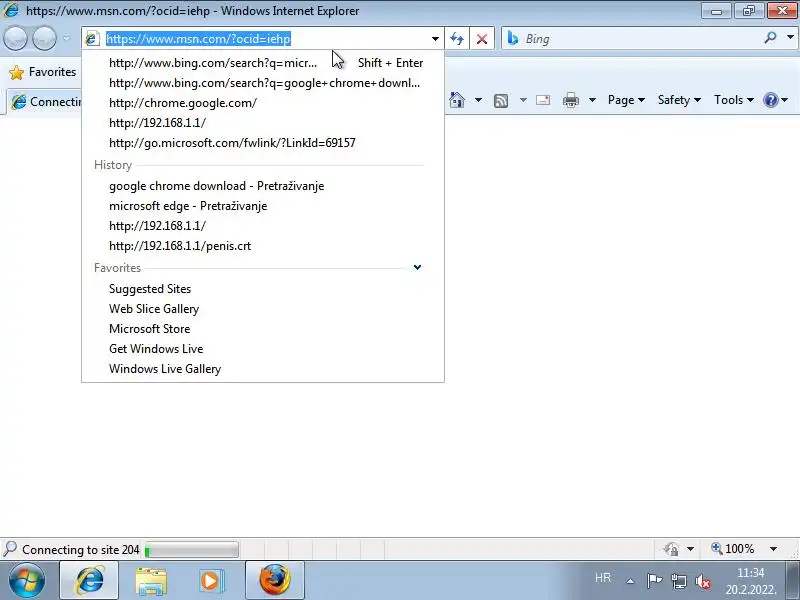Image resolution: width=800 pixels, height=600 pixels.
Task: Open the Favorites star button
Action: point(42,72)
